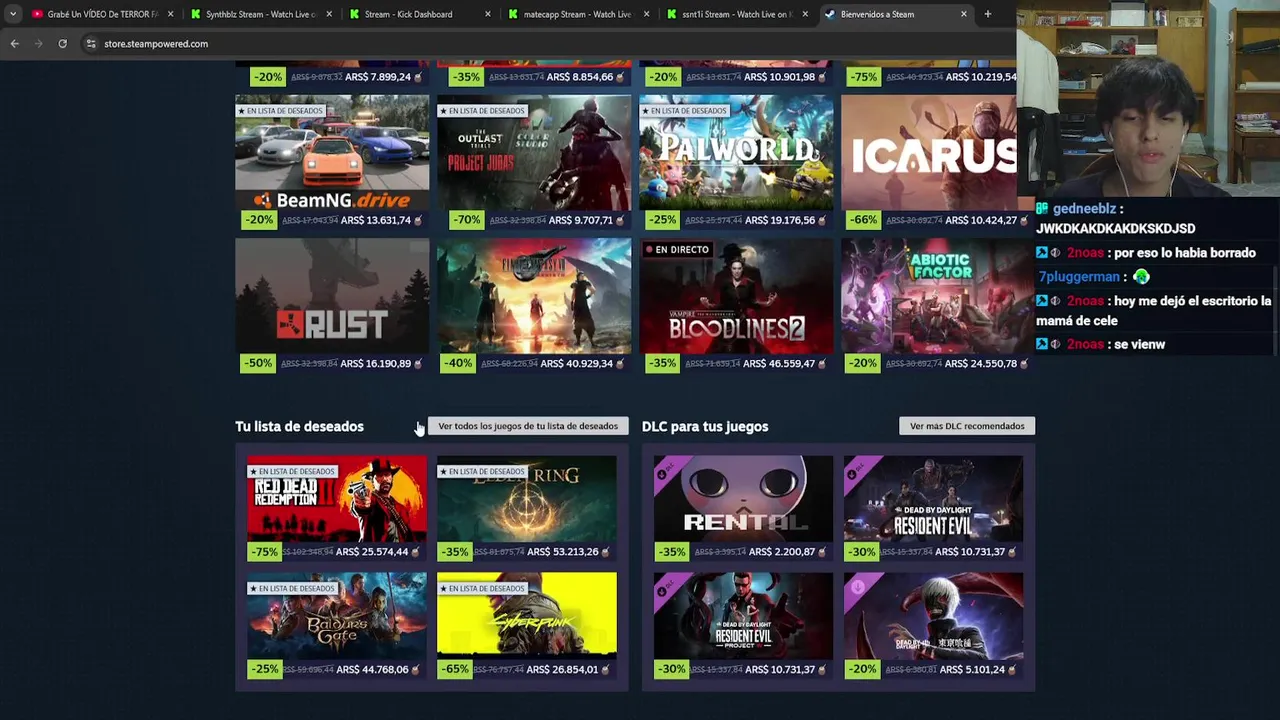The width and height of the screenshot is (1280, 720).
Task: Open Red Dead Redemption II wishlist item
Action: coord(337,509)
